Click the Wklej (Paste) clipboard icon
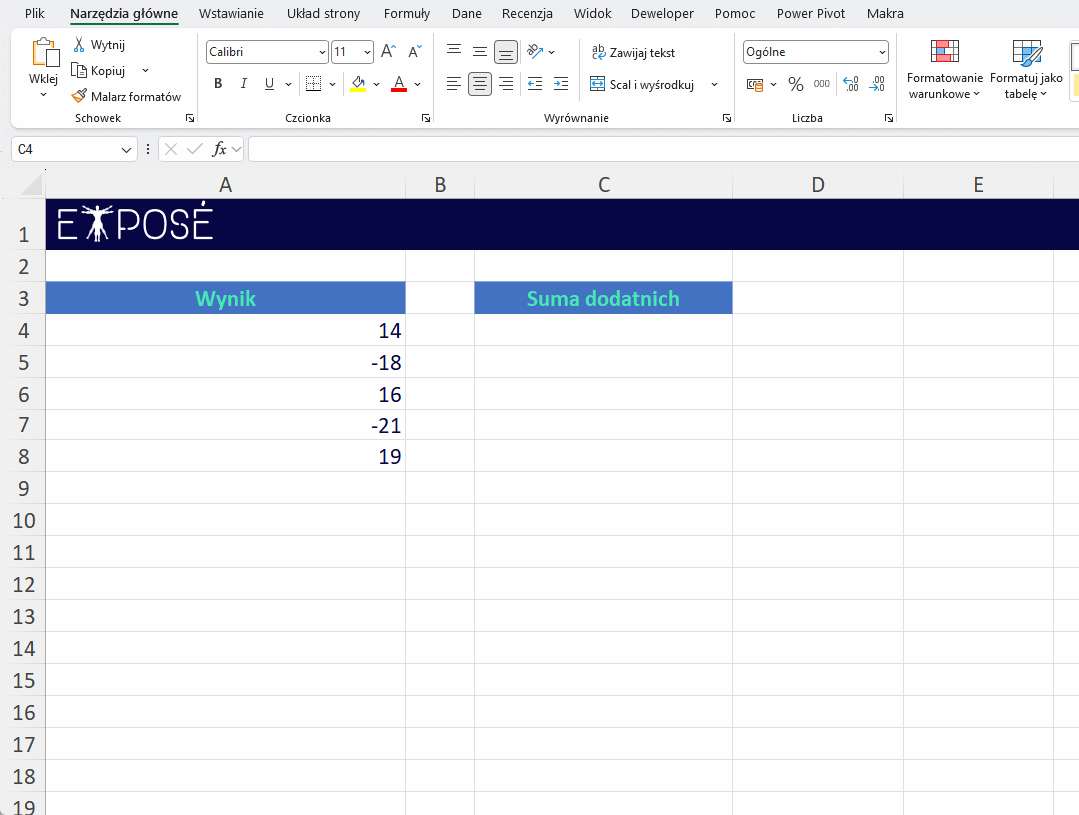The width and height of the screenshot is (1079, 815). 44,57
